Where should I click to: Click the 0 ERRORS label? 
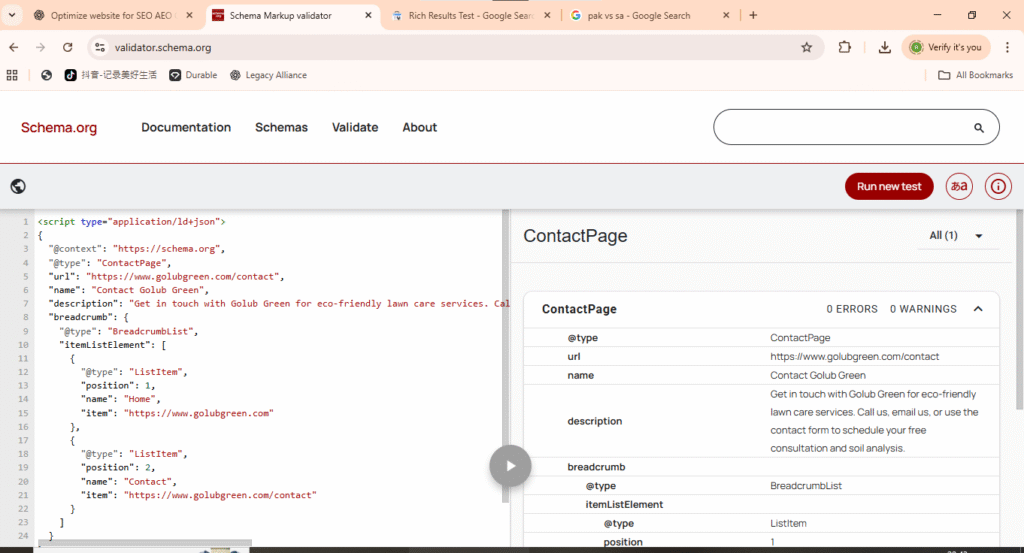[852, 309]
